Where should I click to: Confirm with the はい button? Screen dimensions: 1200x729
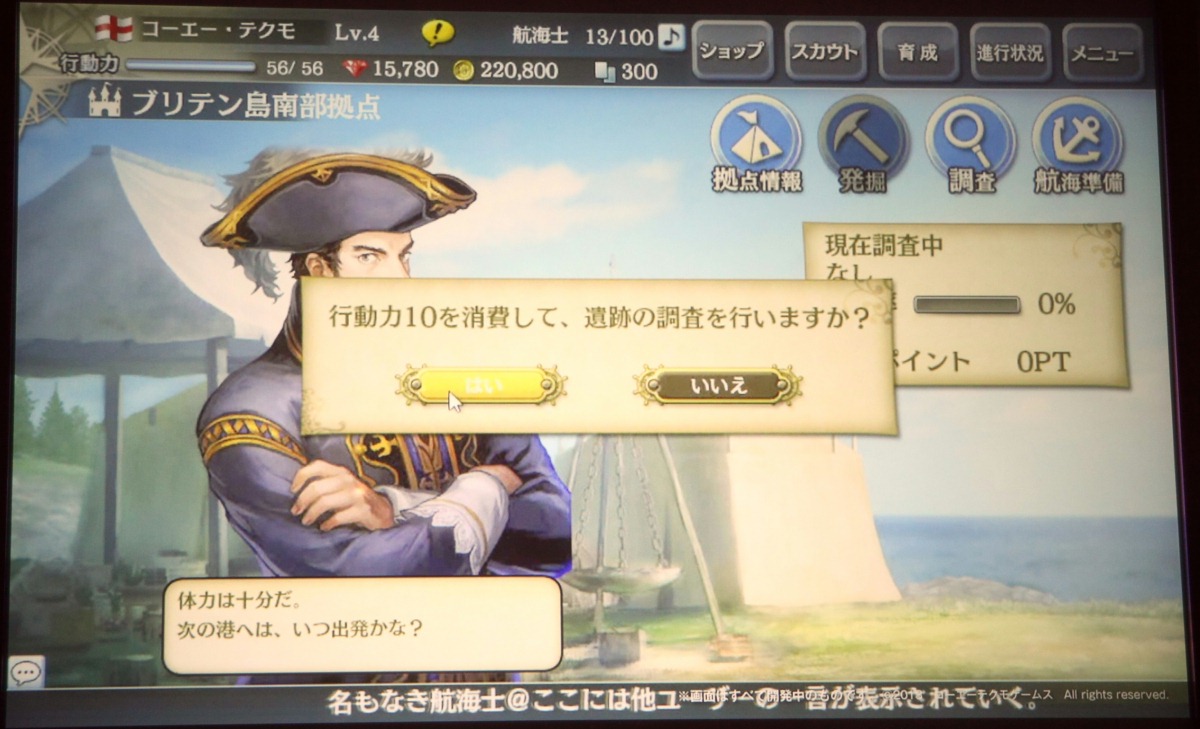(x=481, y=384)
